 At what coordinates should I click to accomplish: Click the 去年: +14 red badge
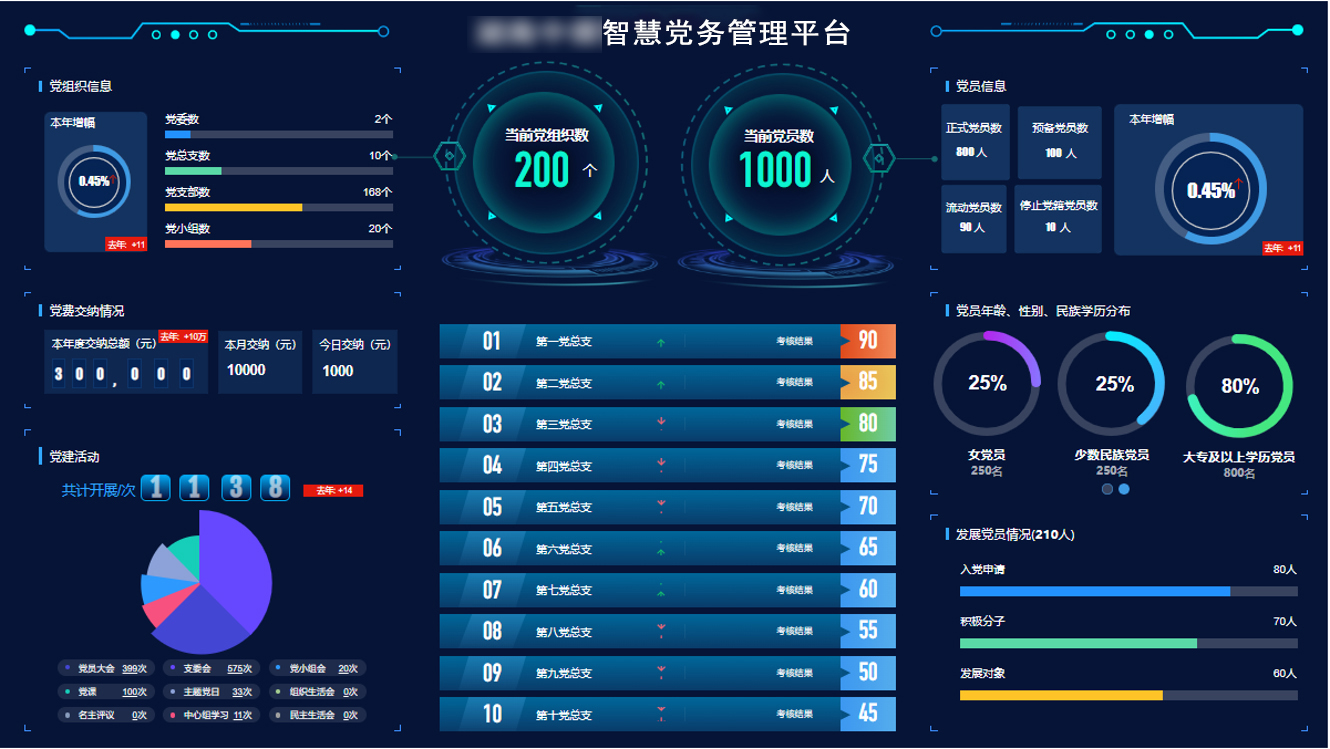point(333,491)
